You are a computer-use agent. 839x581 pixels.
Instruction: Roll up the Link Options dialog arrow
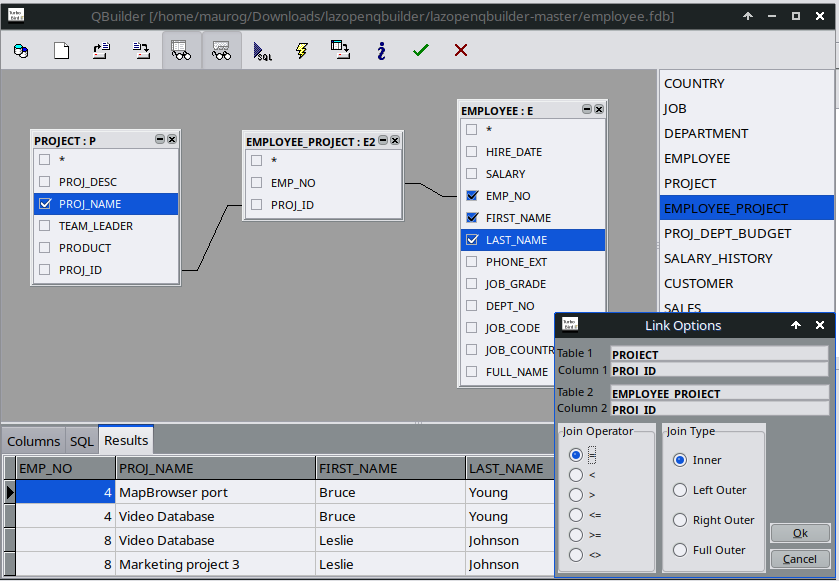click(796, 325)
